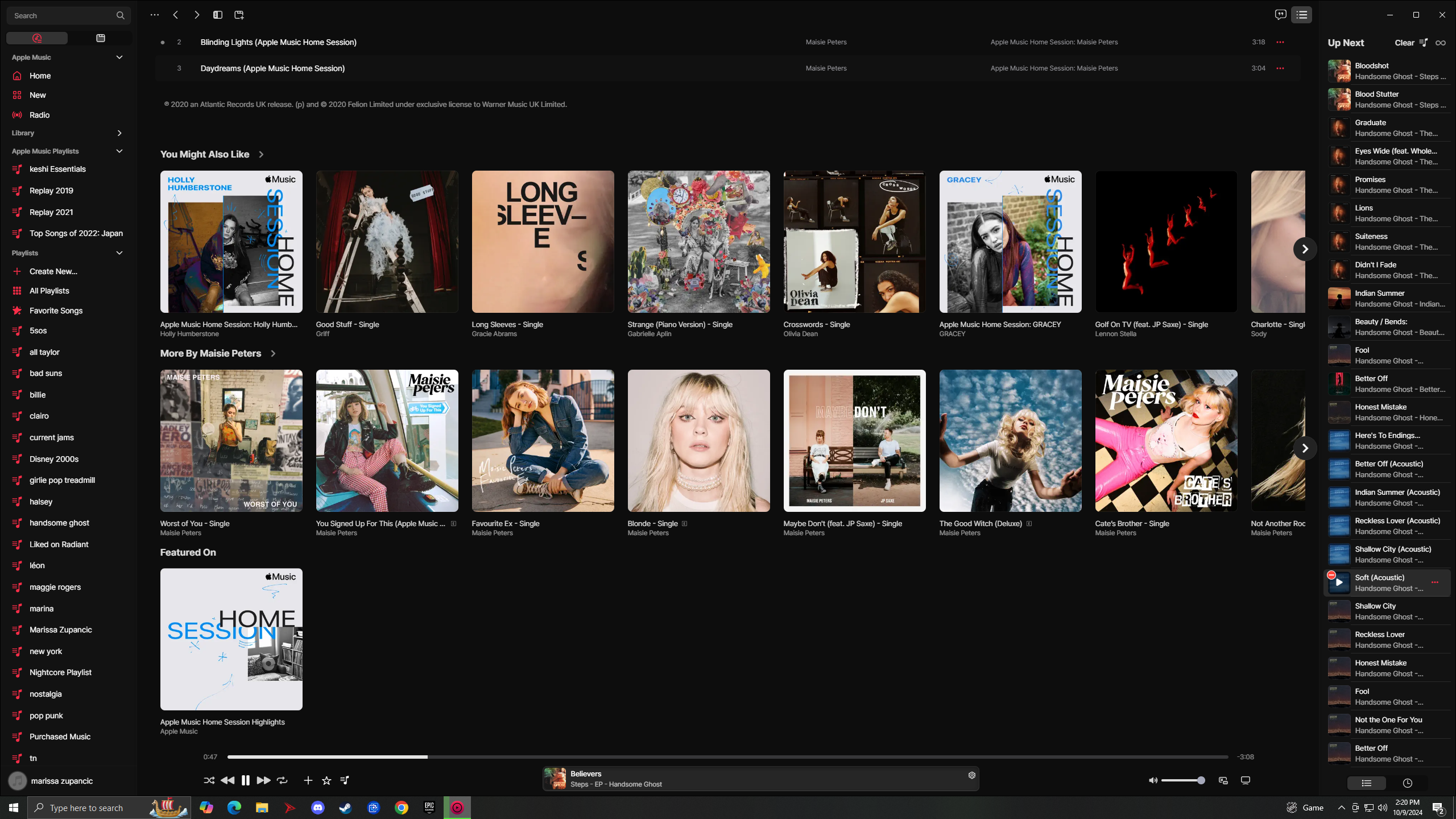1456x819 pixels.
Task: Remove Soft (Acoustic) from queue
Action: click(x=1331, y=575)
